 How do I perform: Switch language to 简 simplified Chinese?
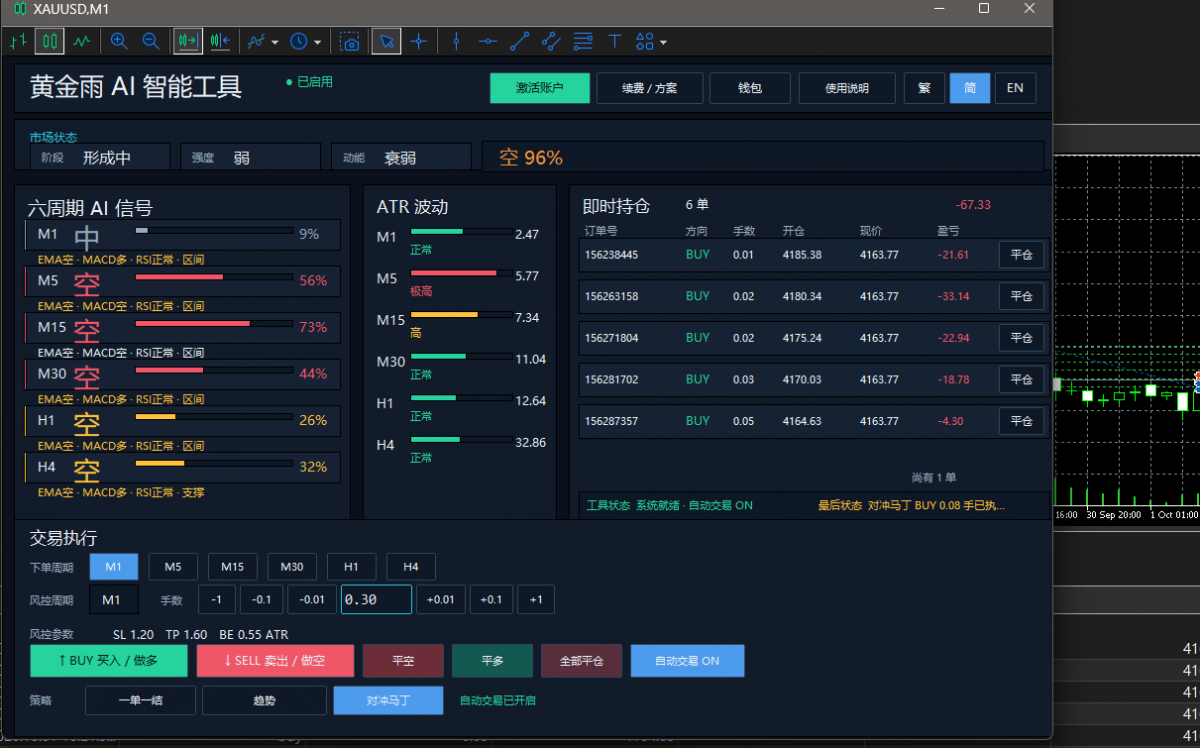click(x=970, y=88)
